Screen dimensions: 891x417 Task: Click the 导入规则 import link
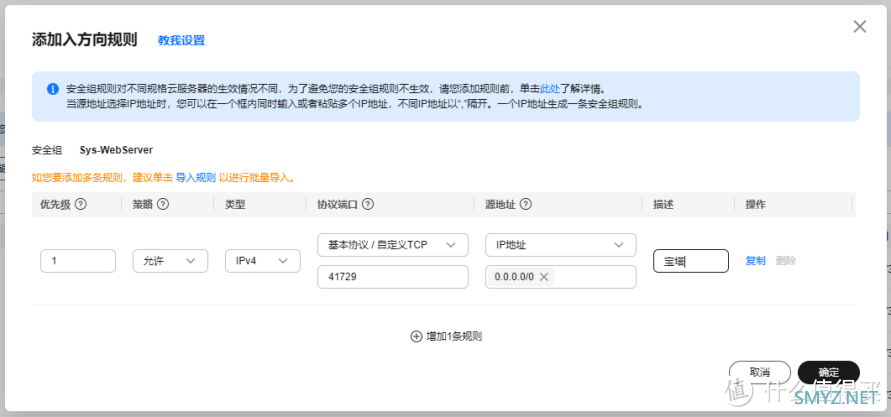tap(195, 178)
